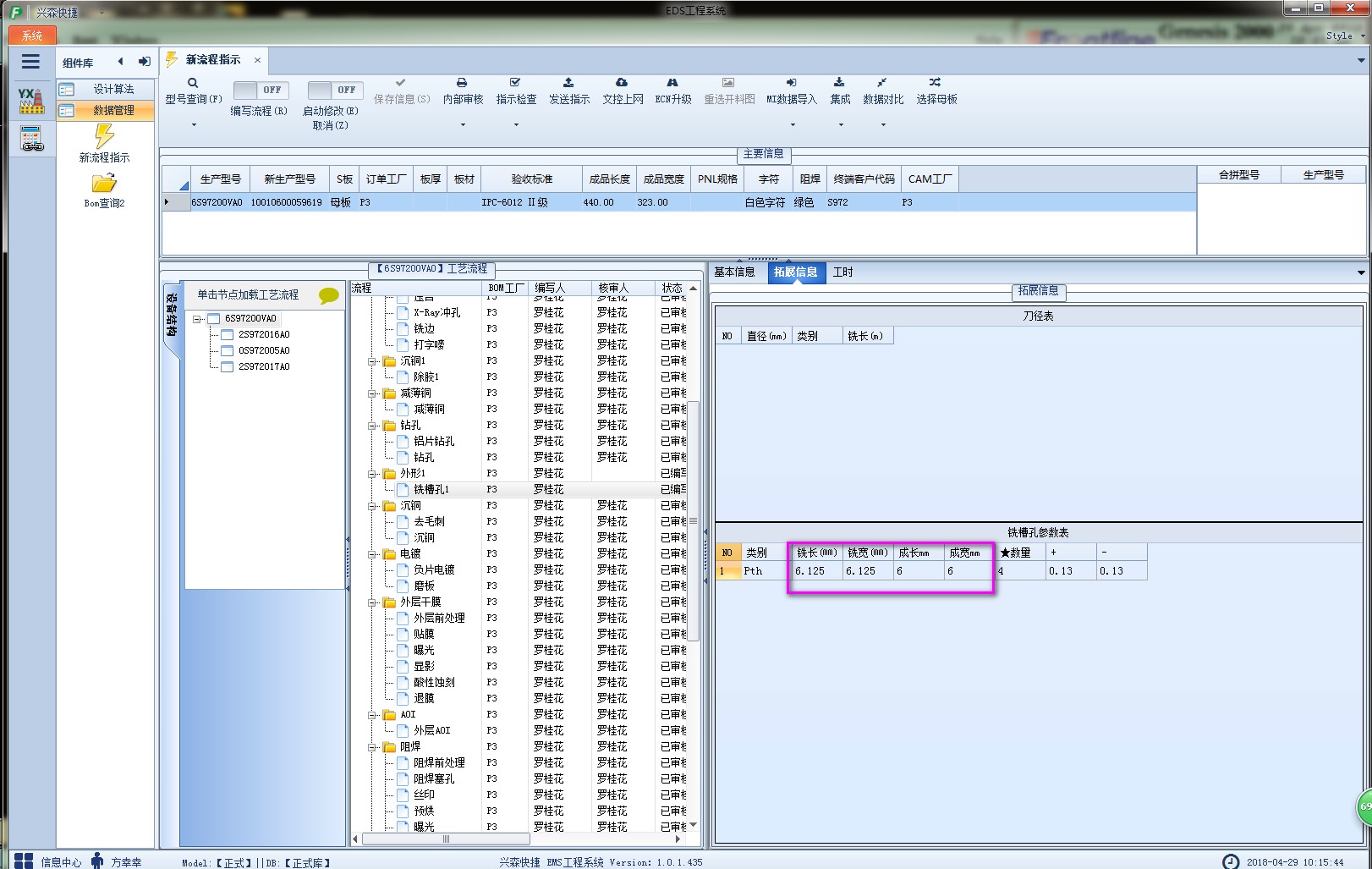
Task: Click the 保存信息 checkmark icon
Action: click(401, 83)
